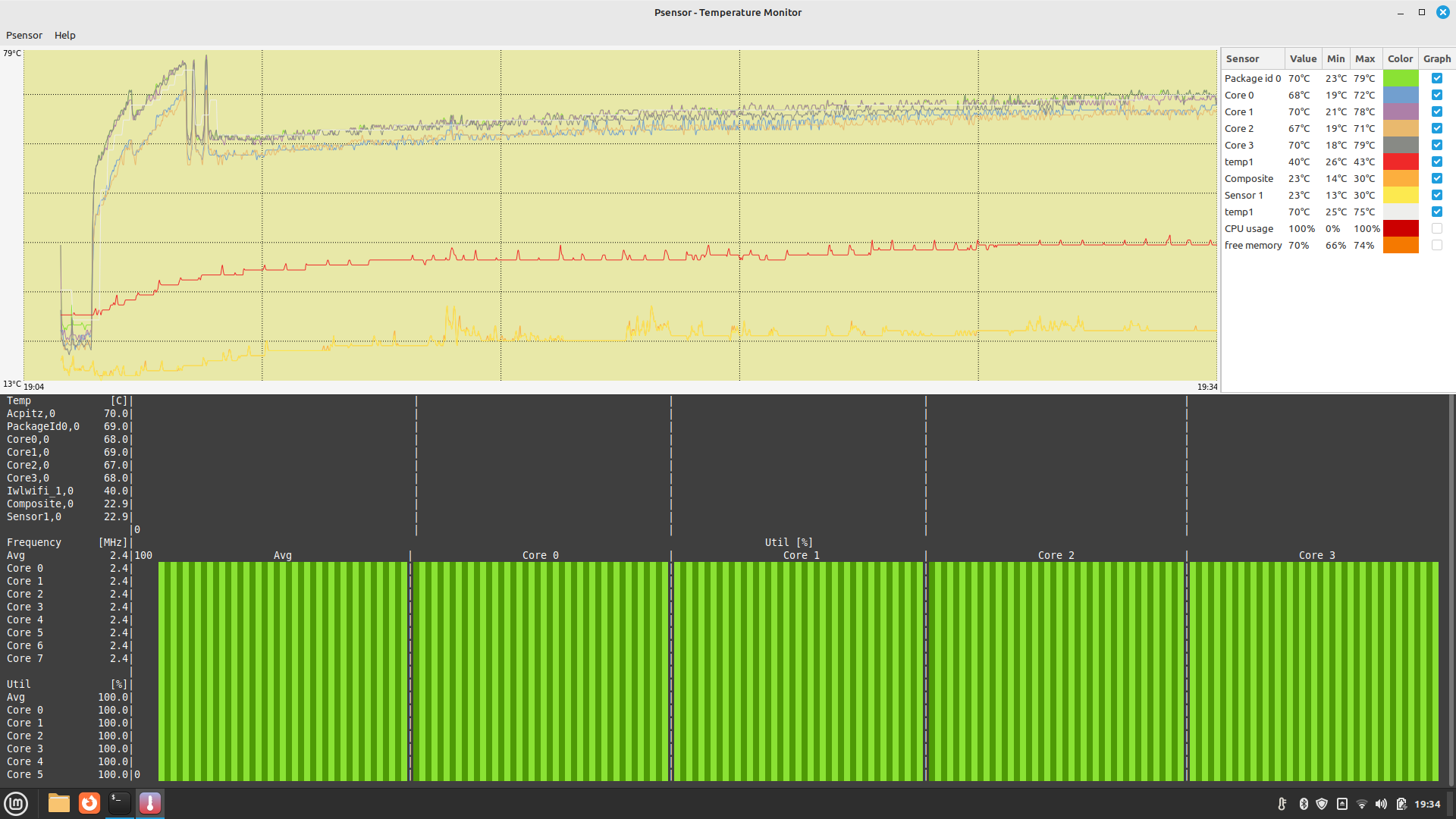Viewport: 1456px width, 819px height.
Task: Open the Bluetooth tray icon
Action: (x=1304, y=804)
